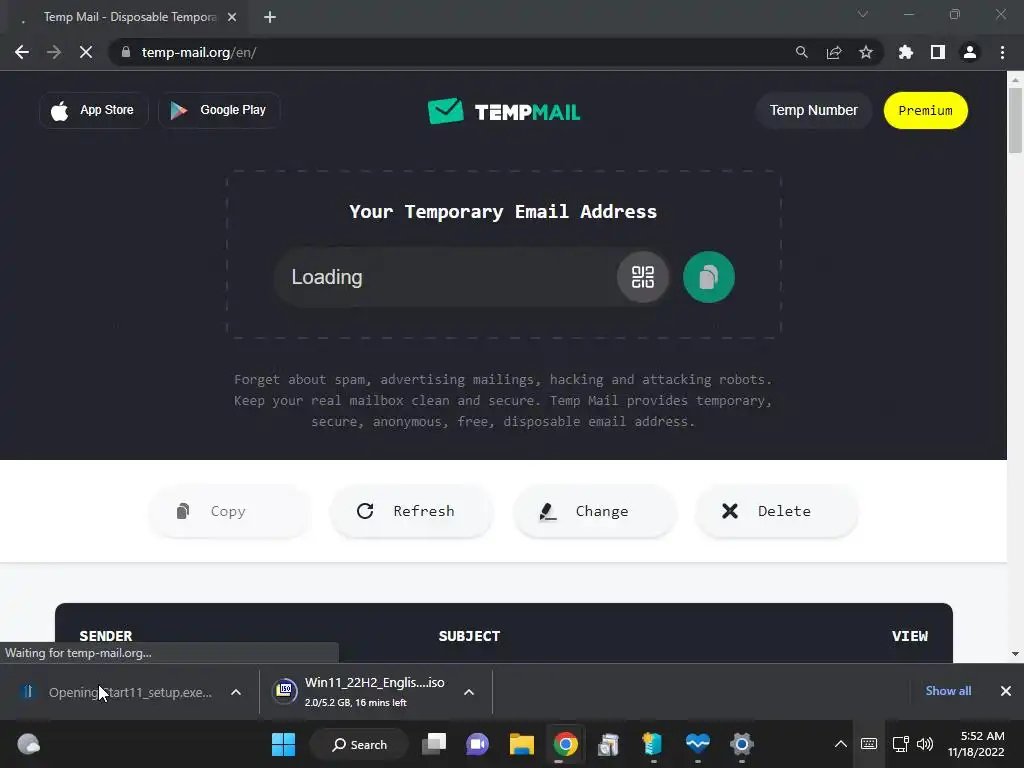Click Change to edit email address

[594, 511]
